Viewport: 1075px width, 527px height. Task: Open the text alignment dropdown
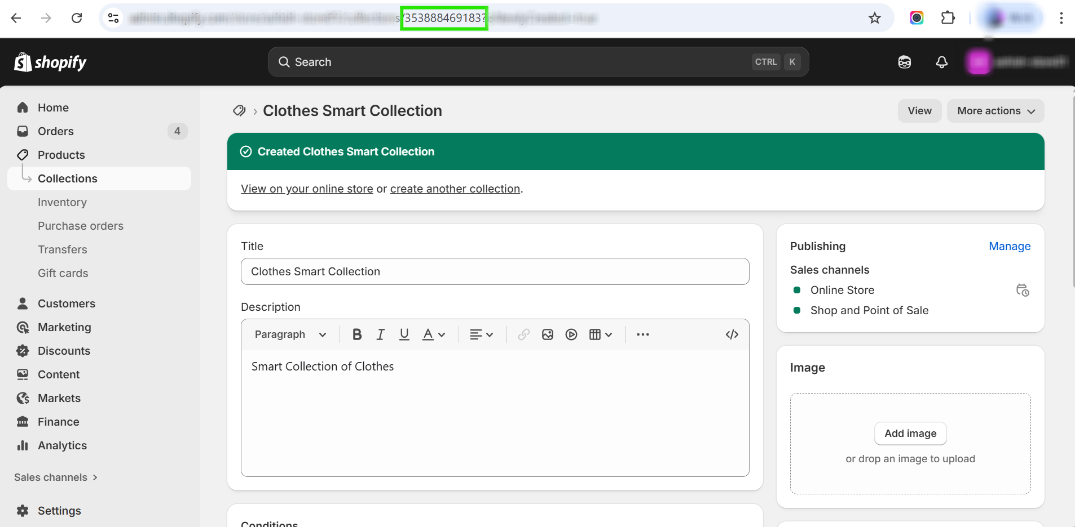point(481,335)
